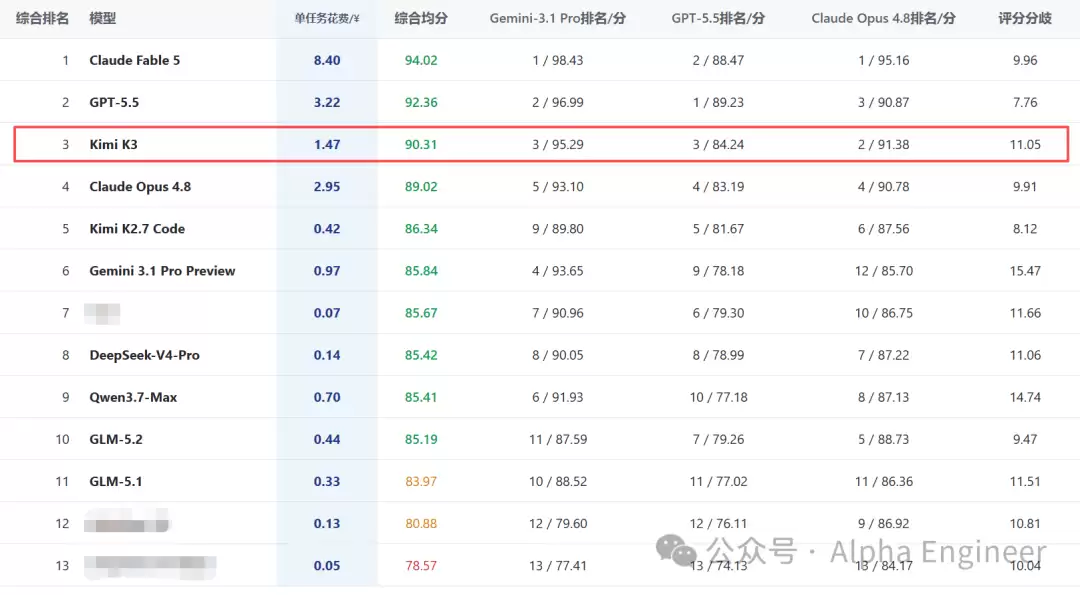Select the Qwen3.7-Max model name
The height and width of the screenshot is (595, 1080).
133,397
